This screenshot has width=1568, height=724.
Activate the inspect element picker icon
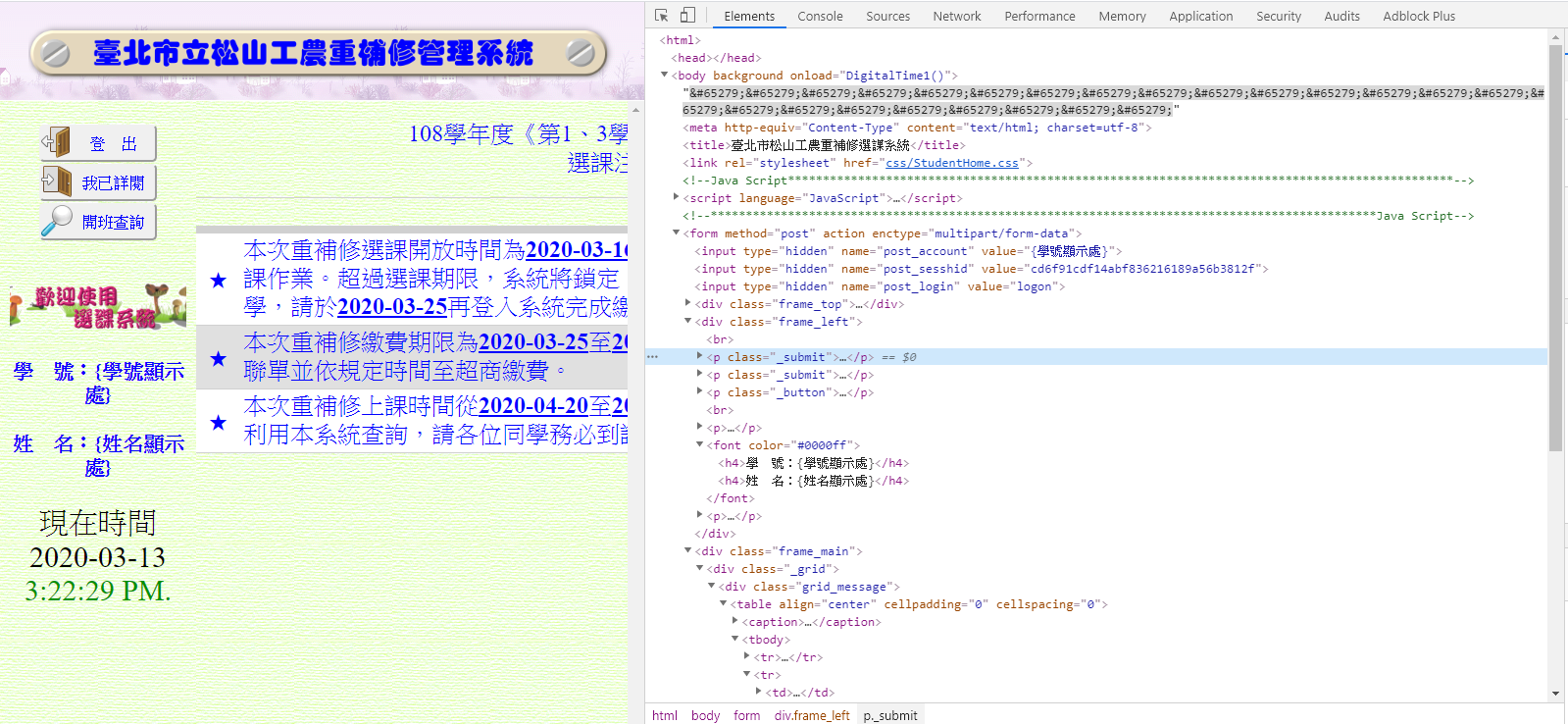(x=662, y=16)
